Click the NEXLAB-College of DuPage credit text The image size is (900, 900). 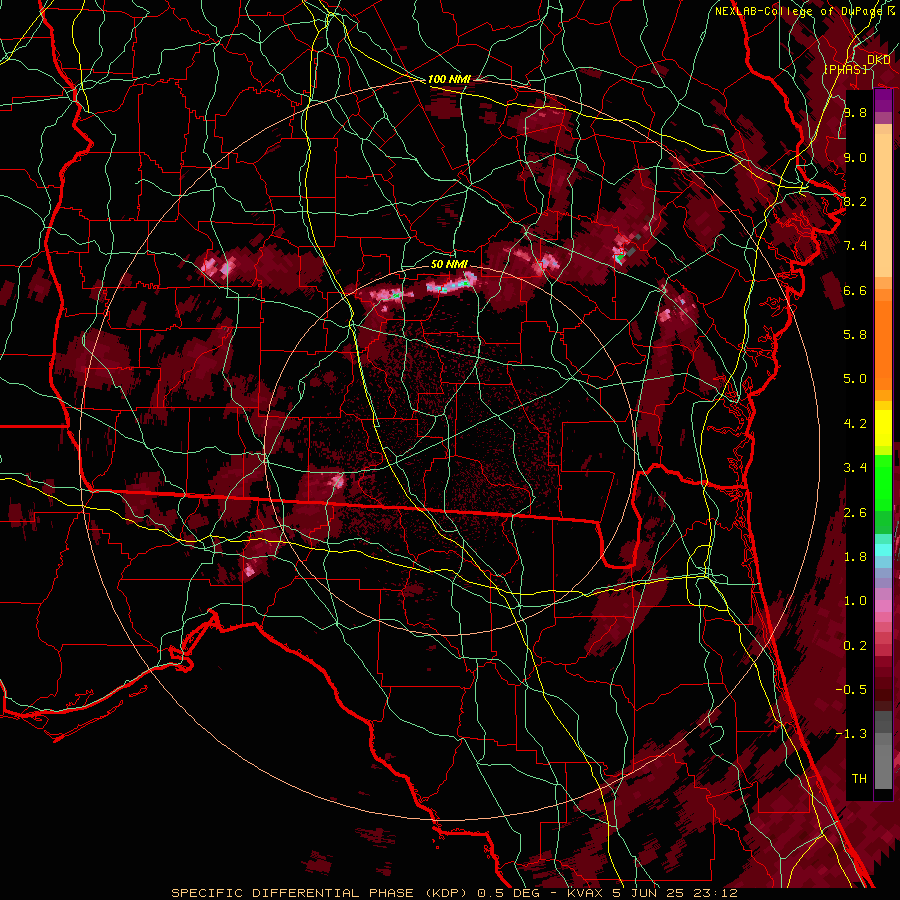pos(799,11)
